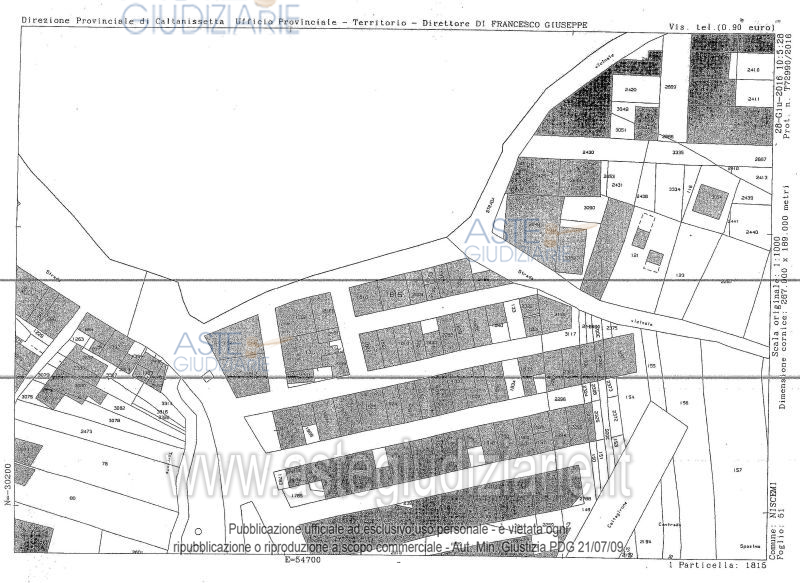Image resolution: width=800 pixels, height=583 pixels.
Task: Click parcel 2296 between the building rows
Action: click(559, 399)
